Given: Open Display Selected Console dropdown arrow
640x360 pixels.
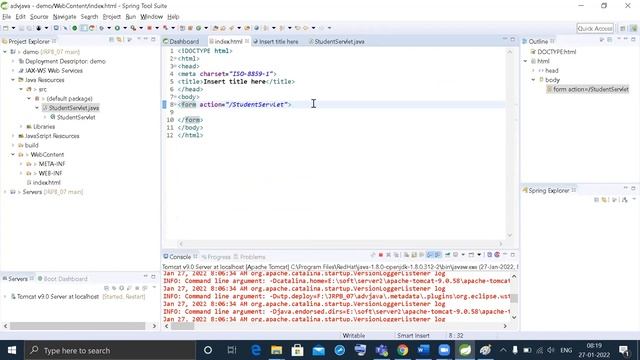Looking at the screenshot, I should [x=463, y=255].
